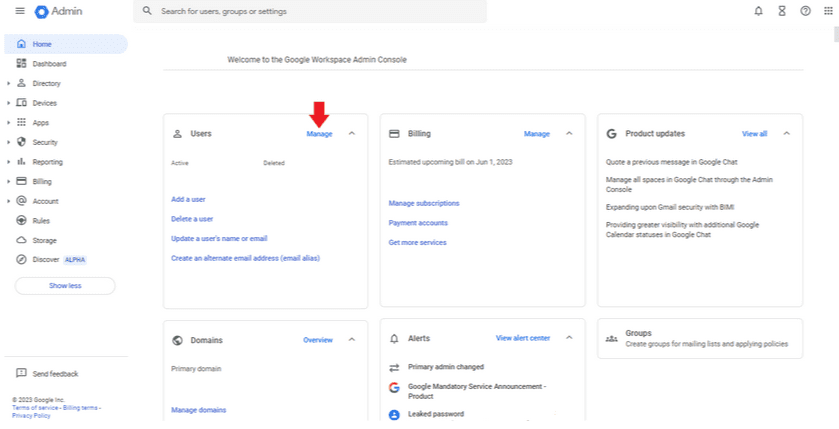Click the Product updates Google icon
The image size is (839, 429).
[x=612, y=134]
